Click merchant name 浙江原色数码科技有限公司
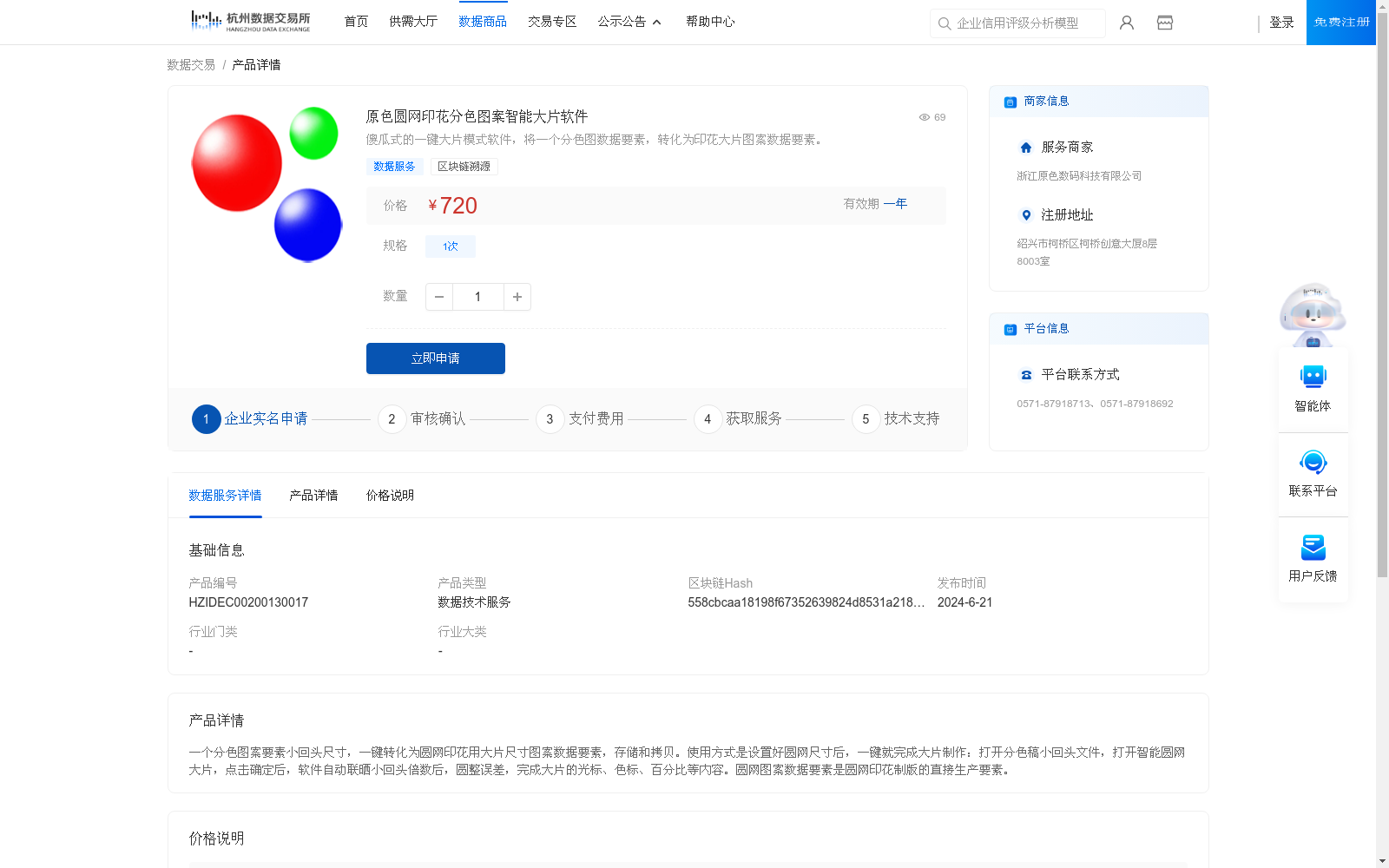The image size is (1389, 868). pyautogui.click(x=1079, y=176)
